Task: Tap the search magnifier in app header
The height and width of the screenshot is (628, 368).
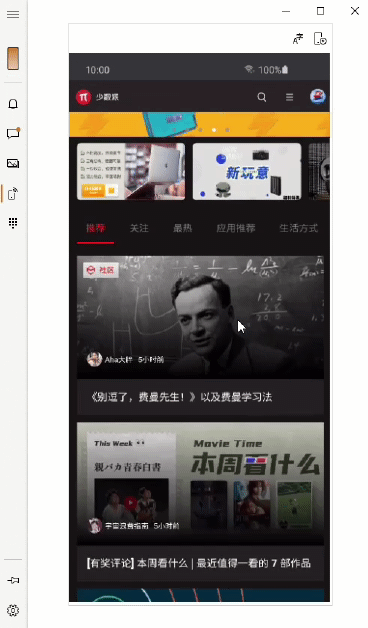Action: [262, 97]
